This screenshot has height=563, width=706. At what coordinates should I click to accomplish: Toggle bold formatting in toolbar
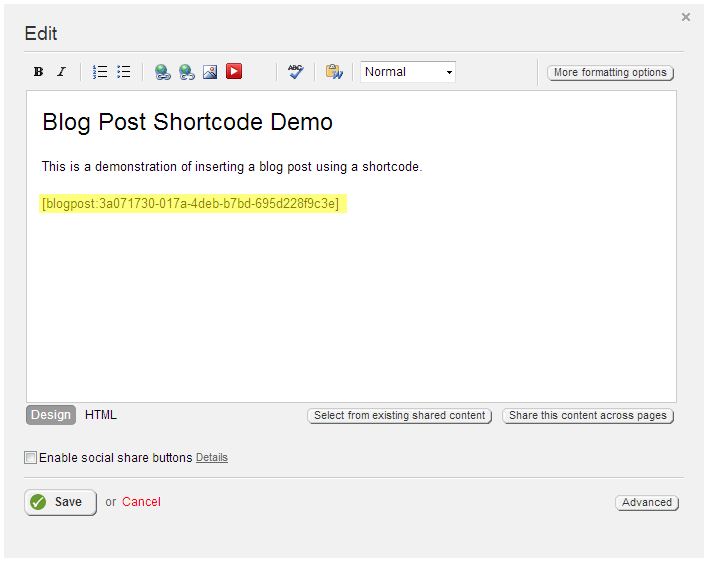click(38, 72)
